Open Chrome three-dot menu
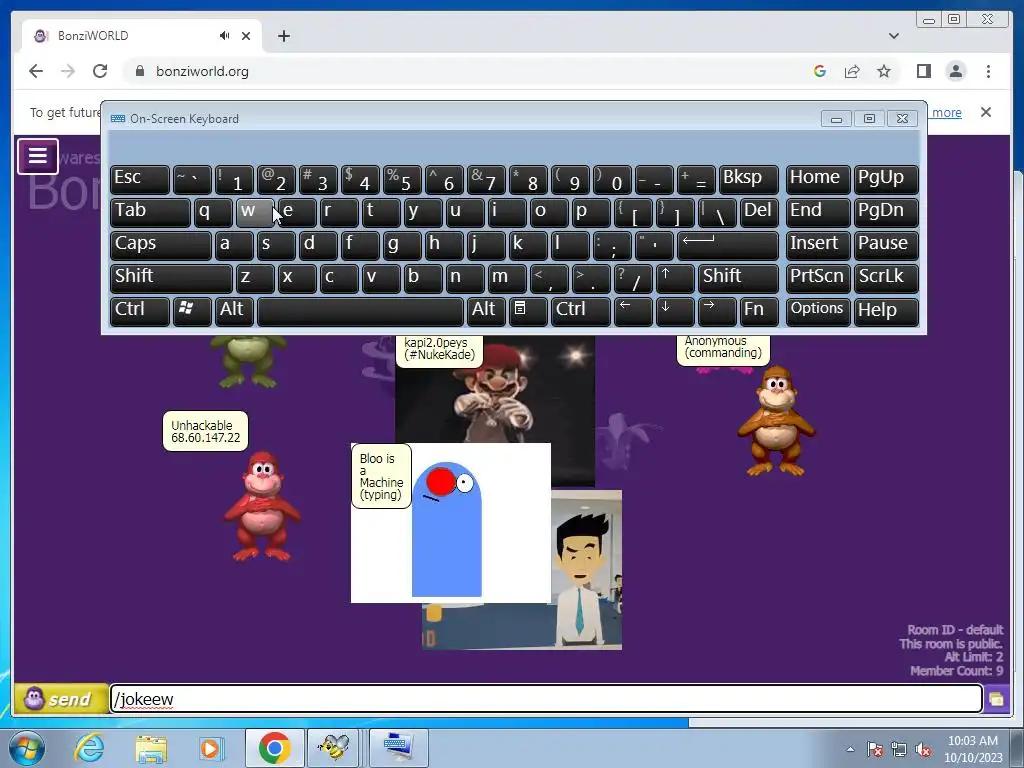The height and width of the screenshot is (768, 1024). 988,71
